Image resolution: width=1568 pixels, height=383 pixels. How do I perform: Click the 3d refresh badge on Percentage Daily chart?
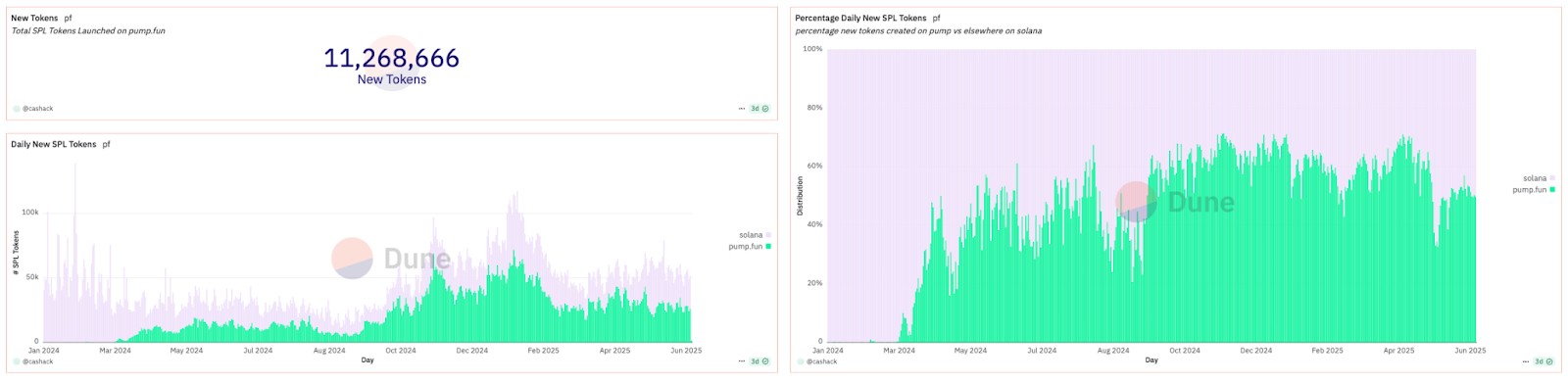pos(1543,361)
